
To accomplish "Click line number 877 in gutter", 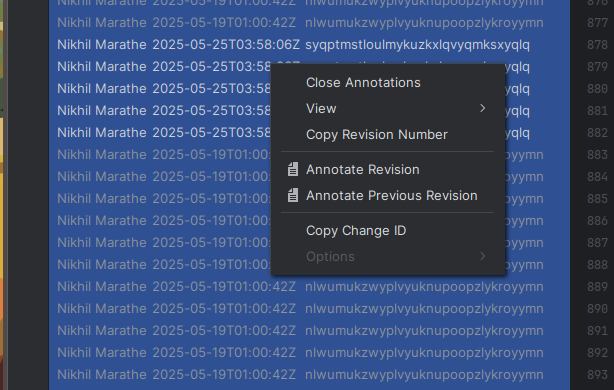I will click(x=598, y=23).
